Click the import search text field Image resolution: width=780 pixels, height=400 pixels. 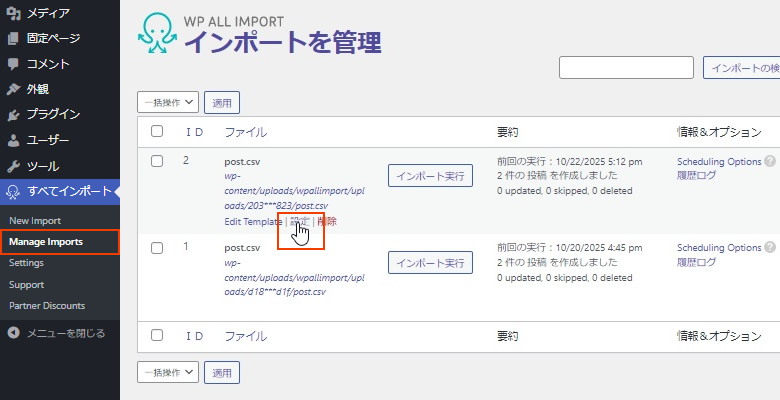626,68
